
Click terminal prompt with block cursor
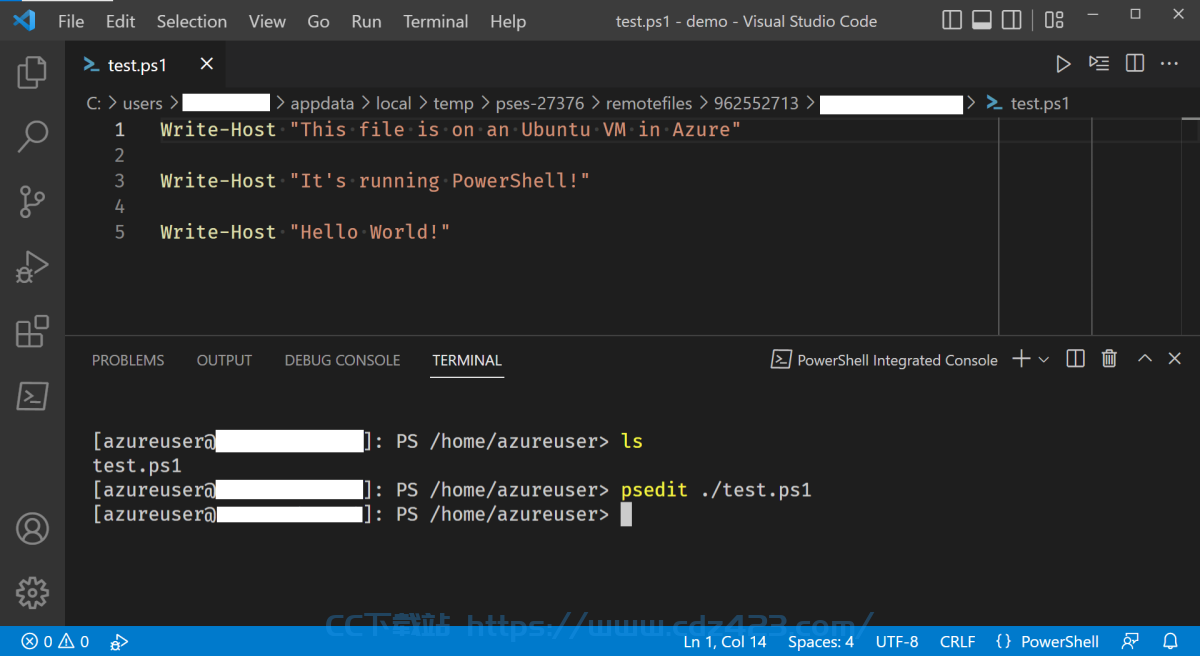[362, 514]
